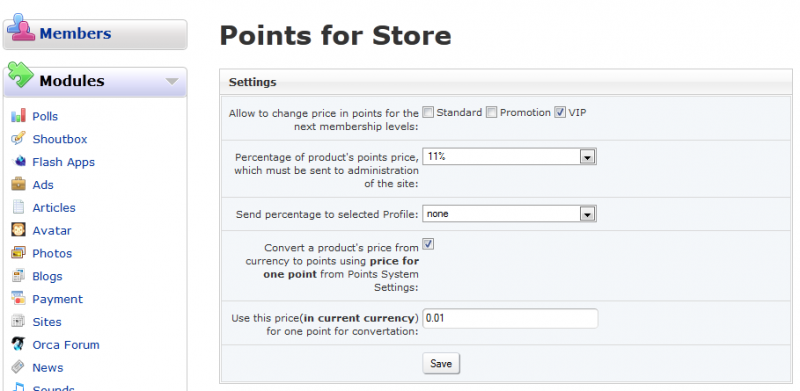Click the Payment icon in sidebar

(x=18, y=299)
